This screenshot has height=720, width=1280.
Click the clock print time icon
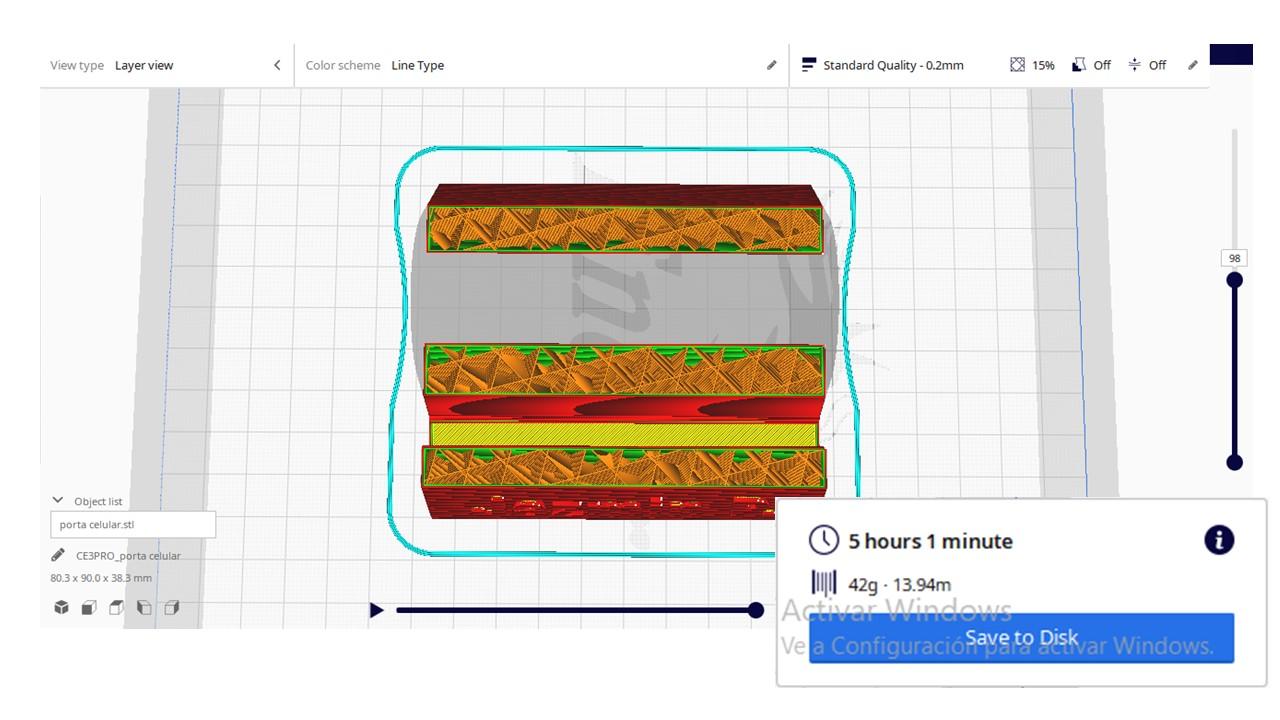point(824,540)
